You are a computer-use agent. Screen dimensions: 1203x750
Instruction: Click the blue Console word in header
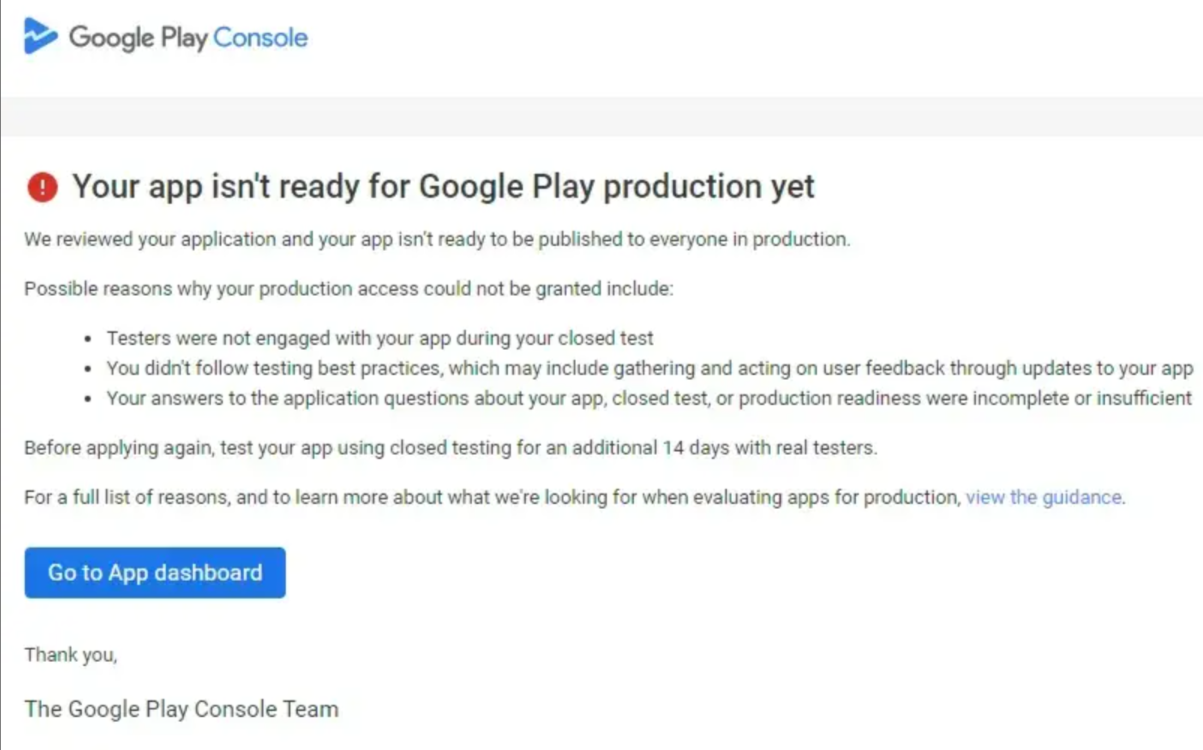(x=260, y=38)
